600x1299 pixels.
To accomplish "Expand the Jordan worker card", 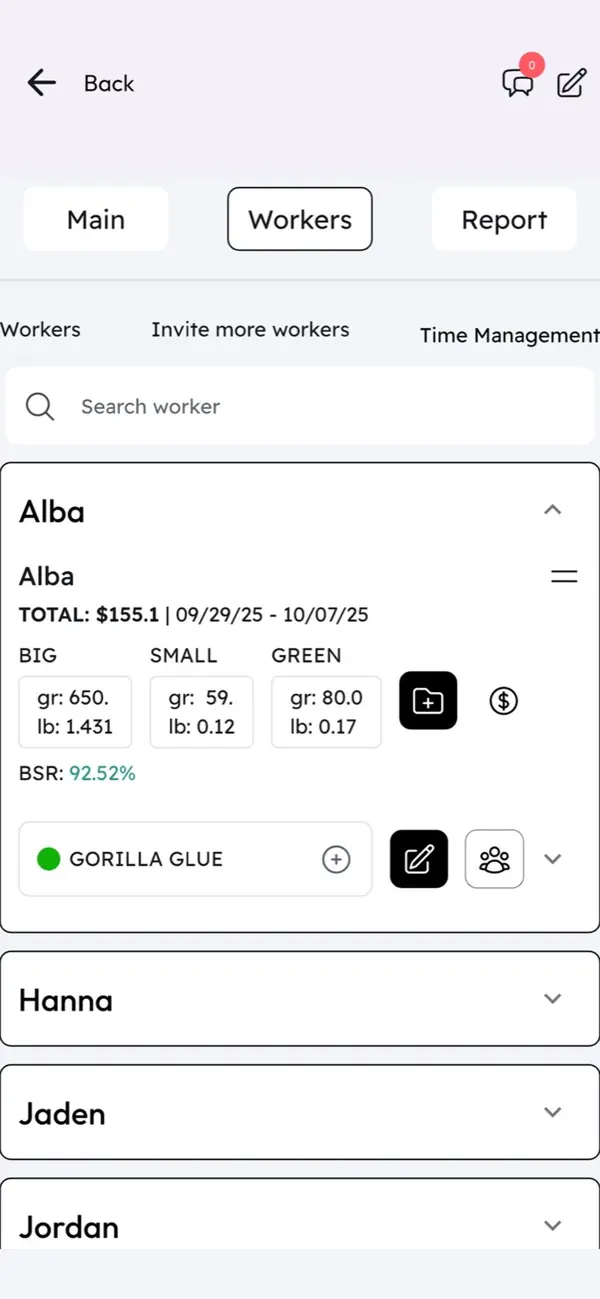I will [x=553, y=1225].
